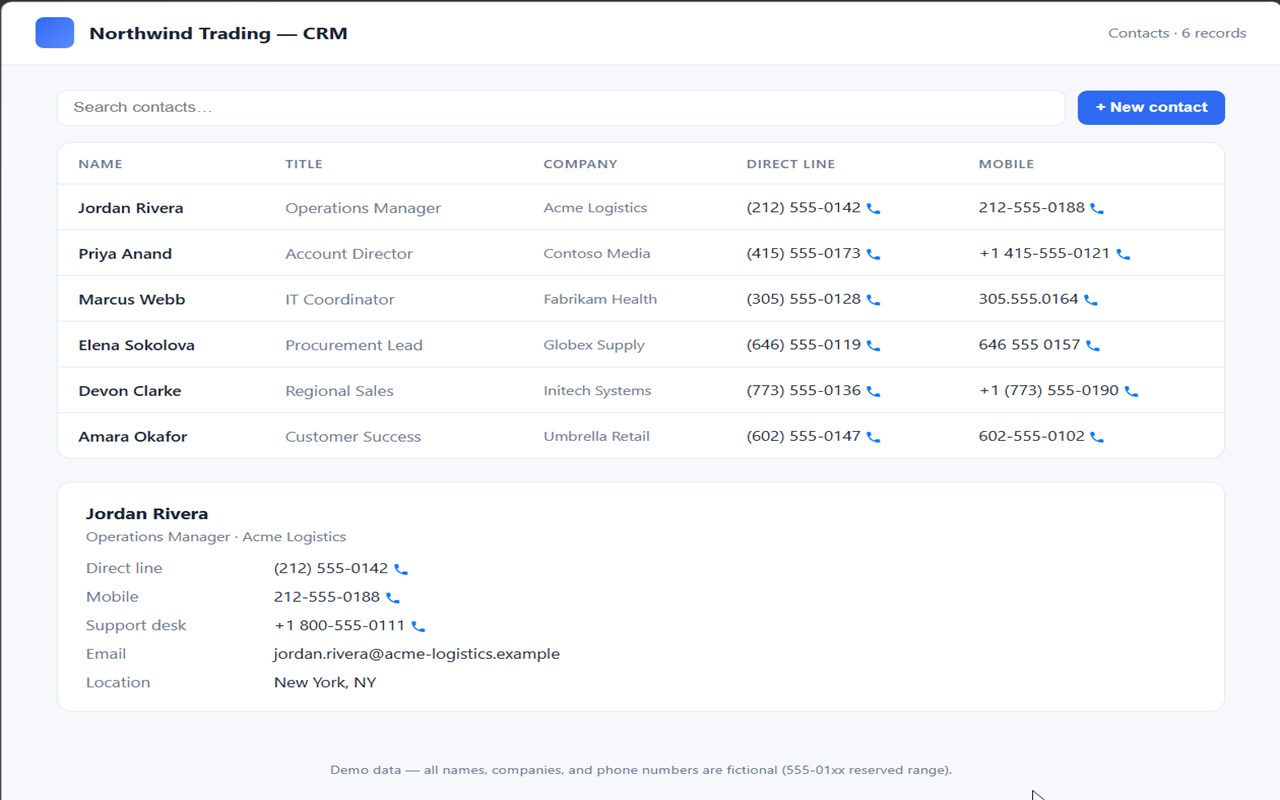This screenshot has height=800, width=1280.
Task: Click phone icon for Amara Okafor's direct line
Action: coord(873,437)
